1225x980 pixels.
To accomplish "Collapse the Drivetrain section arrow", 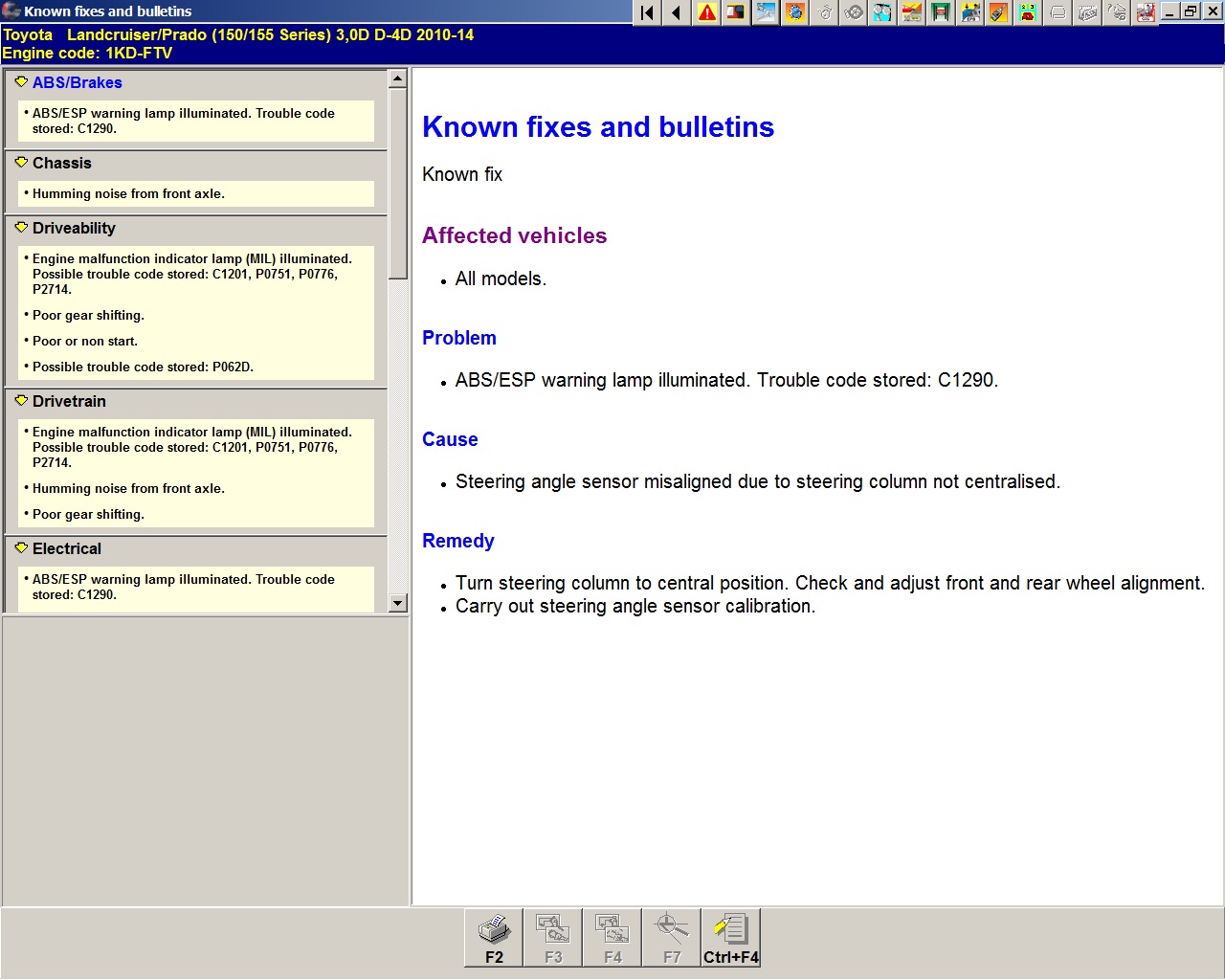I will click(x=21, y=401).
